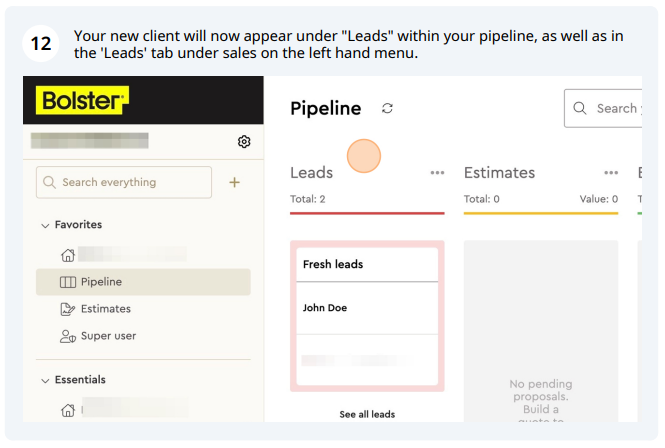
Task: Click the home icon under Essentials
Action: click(68, 410)
